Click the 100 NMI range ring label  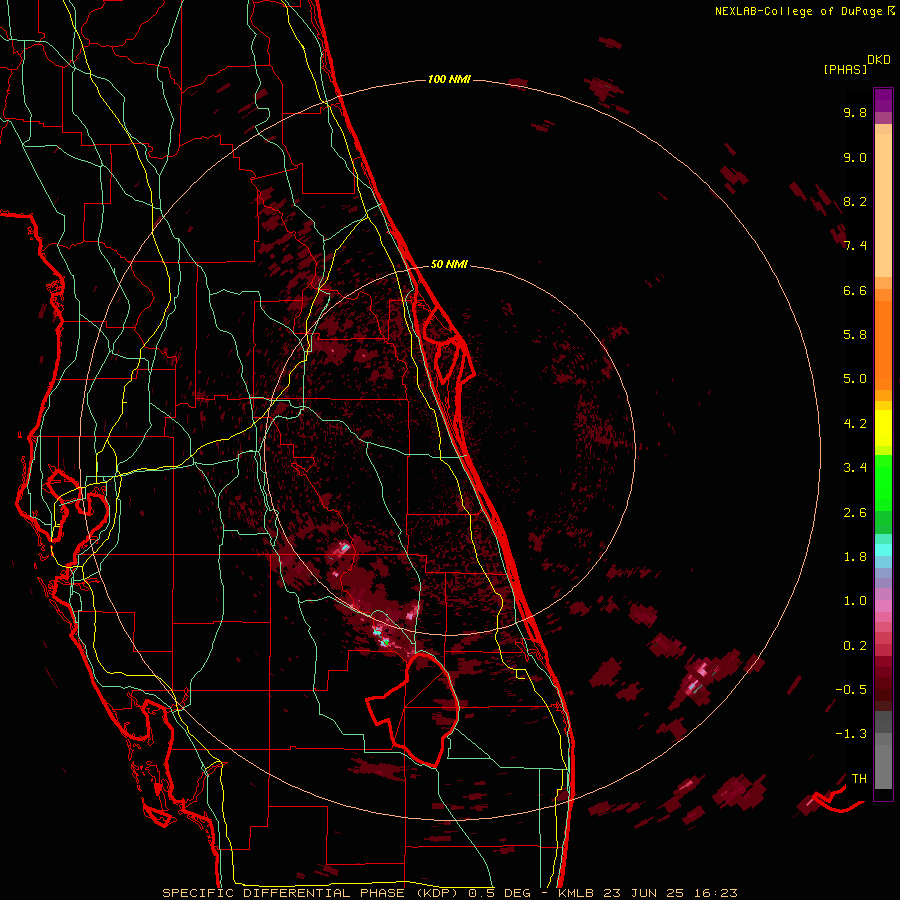point(449,79)
